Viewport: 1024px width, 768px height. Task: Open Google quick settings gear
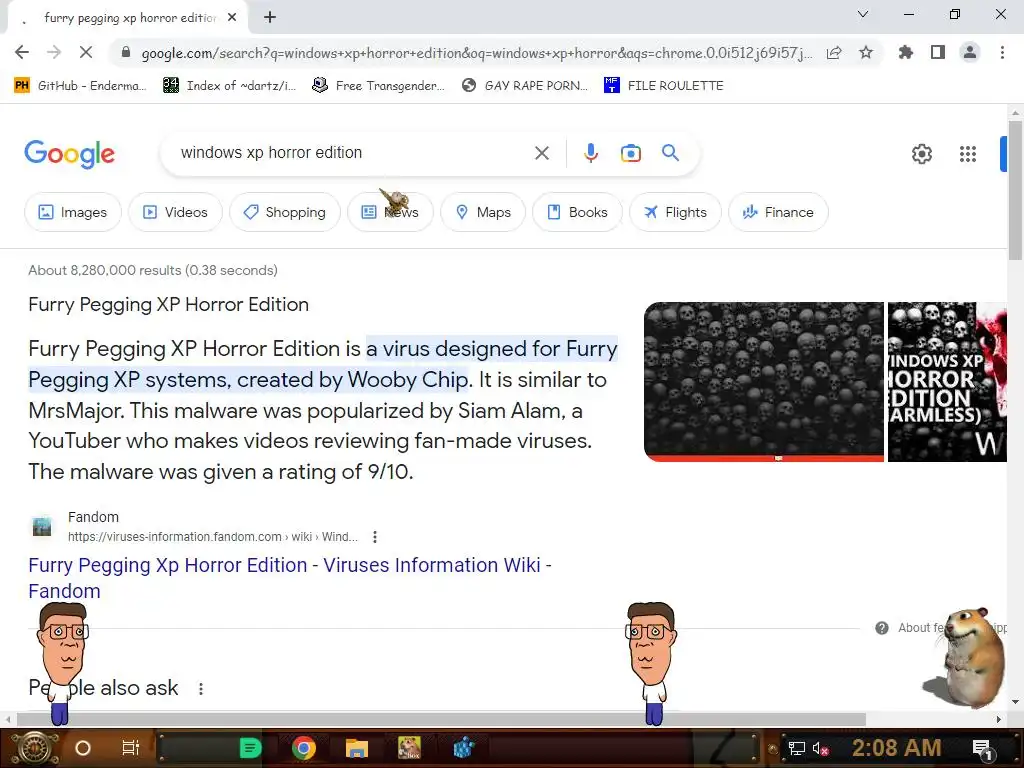click(x=921, y=154)
